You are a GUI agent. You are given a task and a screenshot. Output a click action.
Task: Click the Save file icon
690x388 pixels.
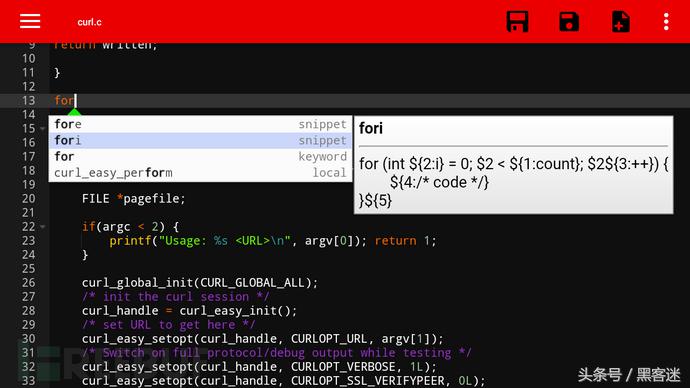pos(569,22)
